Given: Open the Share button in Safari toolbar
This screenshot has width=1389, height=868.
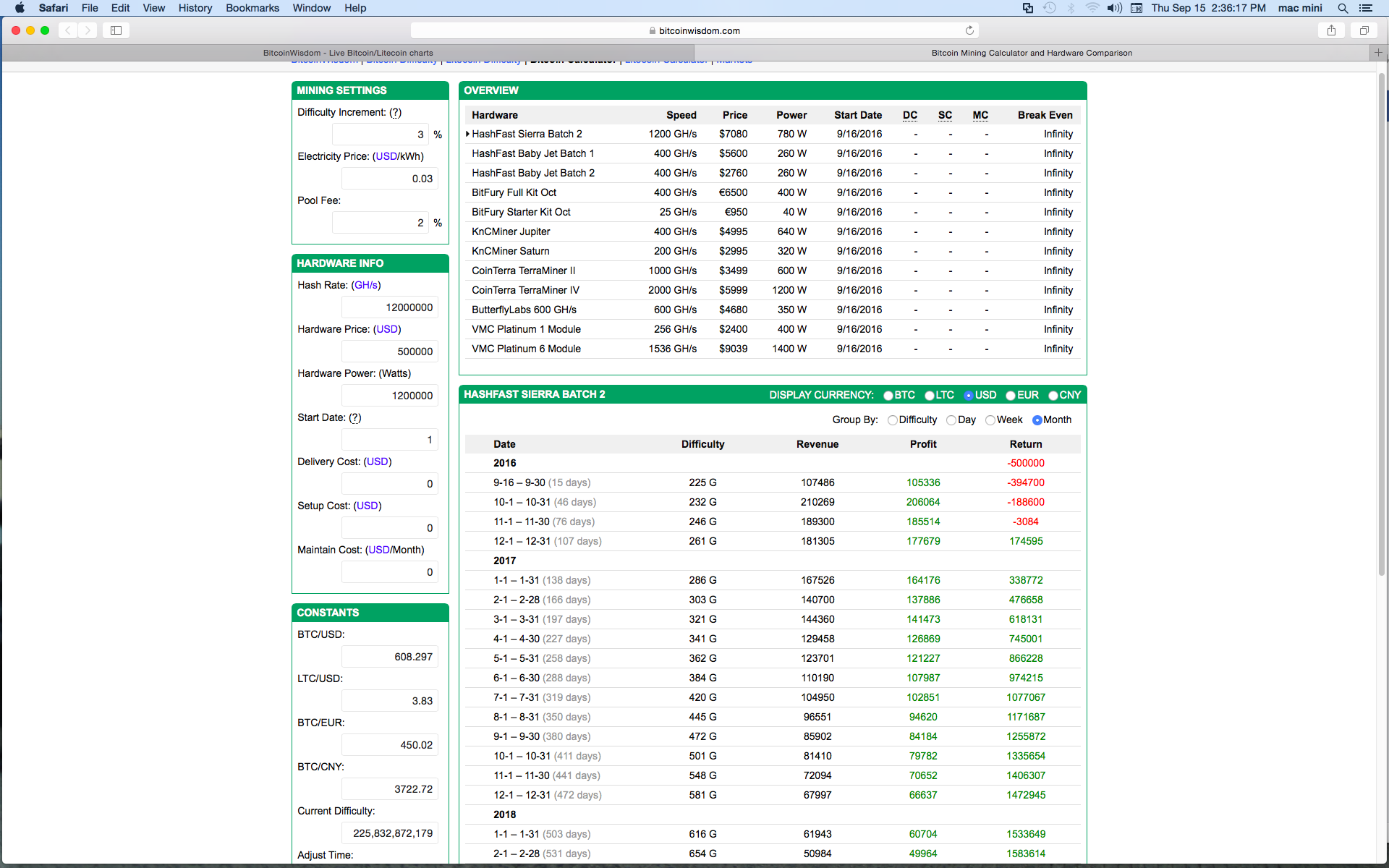Looking at the screenshot, I should (1331, 30).
